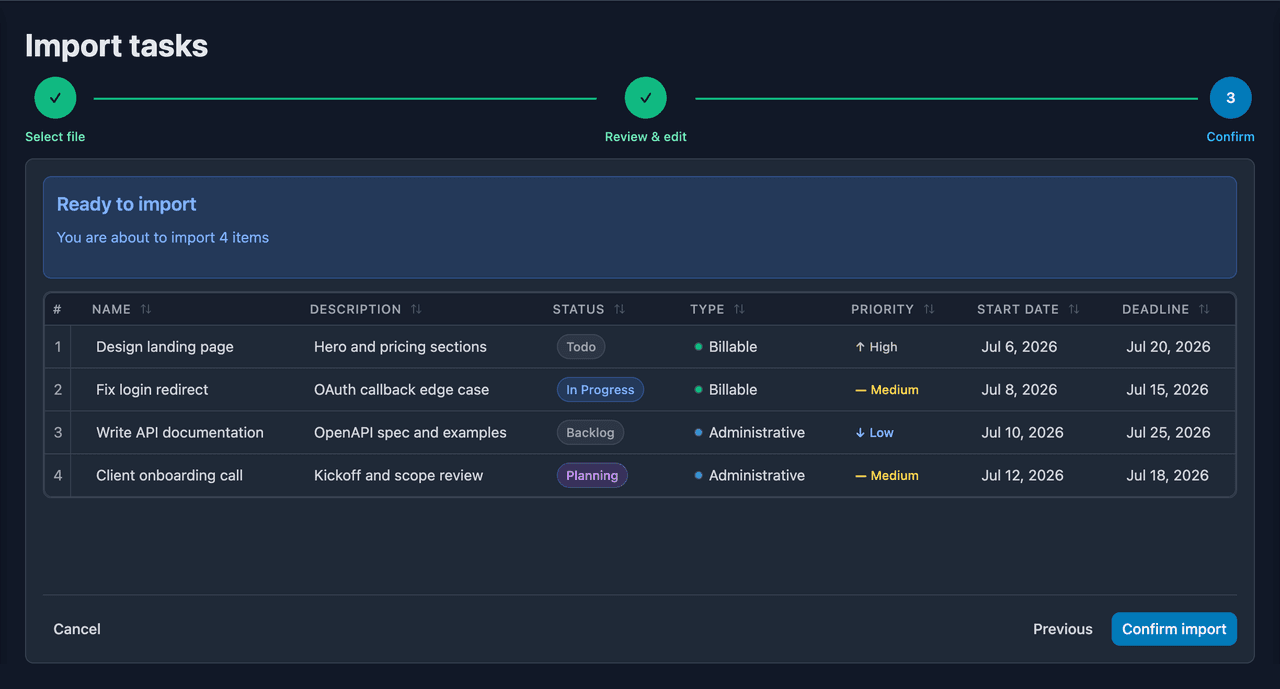Go to Review & edit step circle
The image size is (1280, 689).
click(x=646, y=98)
